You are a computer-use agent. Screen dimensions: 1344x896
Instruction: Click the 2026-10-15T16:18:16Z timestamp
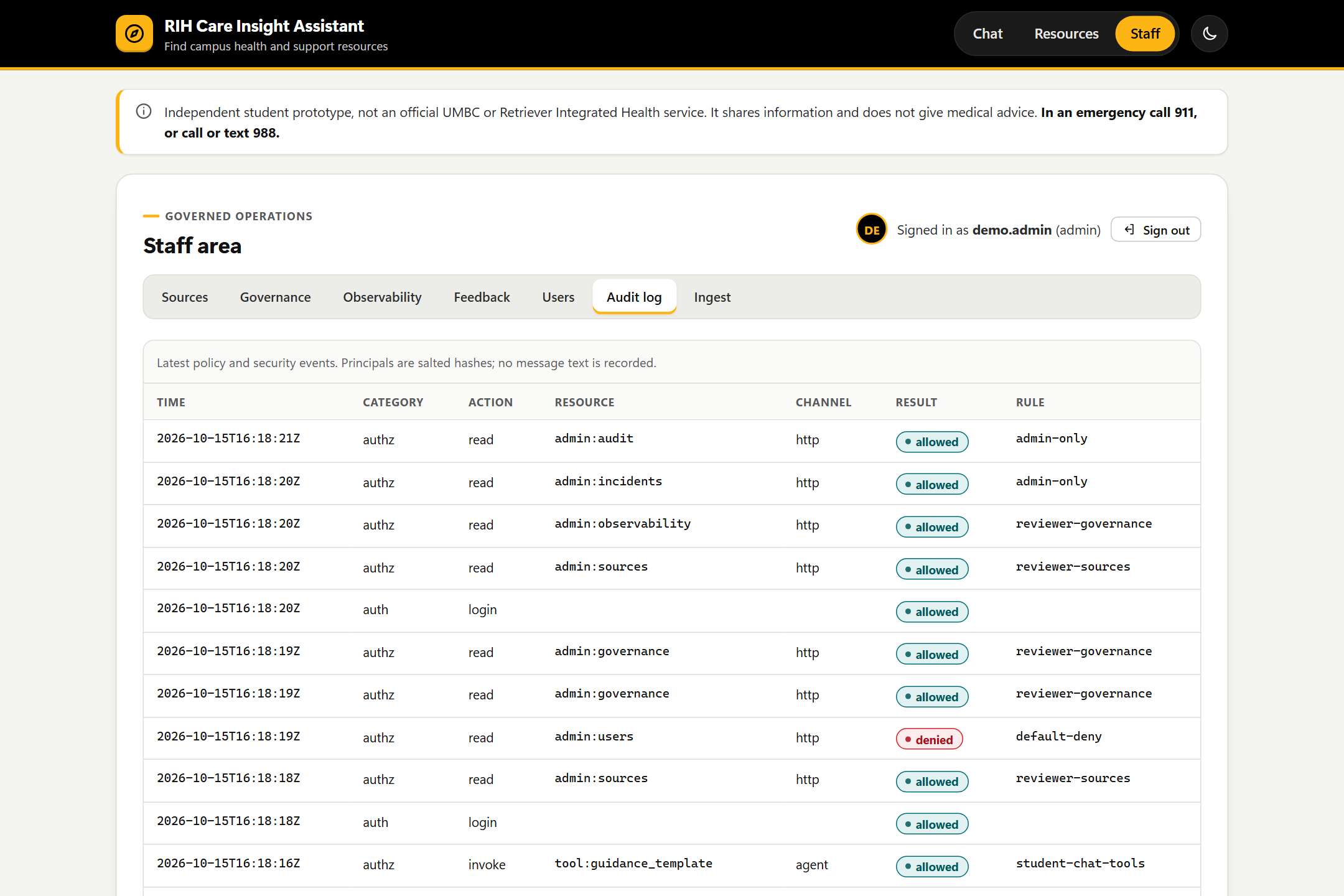coord(228,864)
